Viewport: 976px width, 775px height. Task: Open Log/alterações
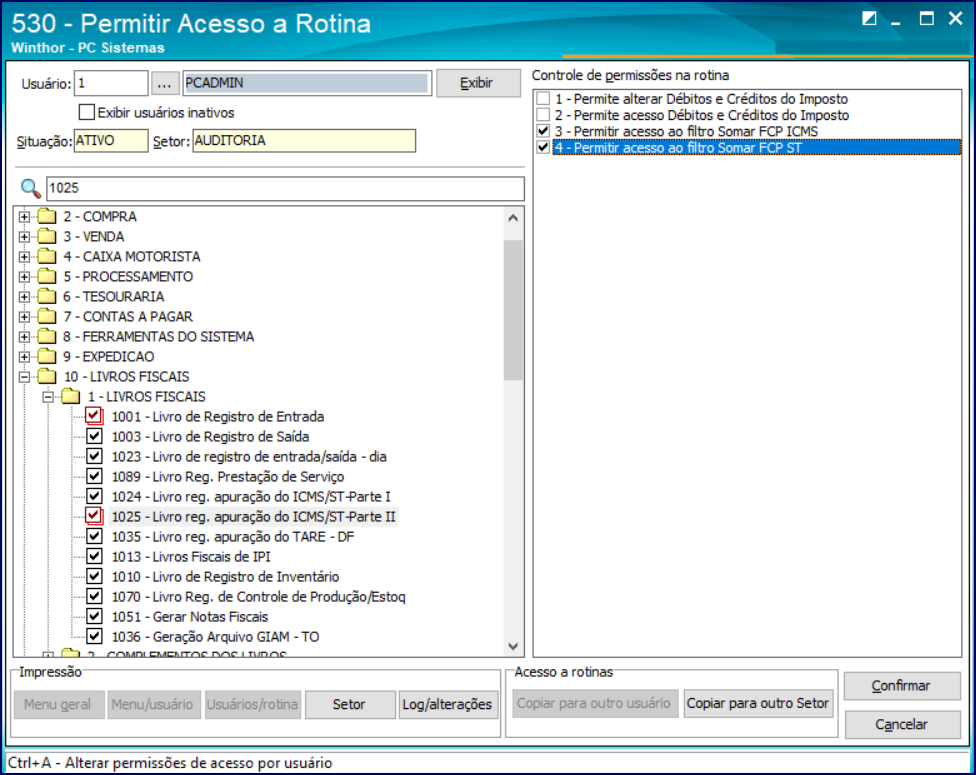click(x=448, y=704)
